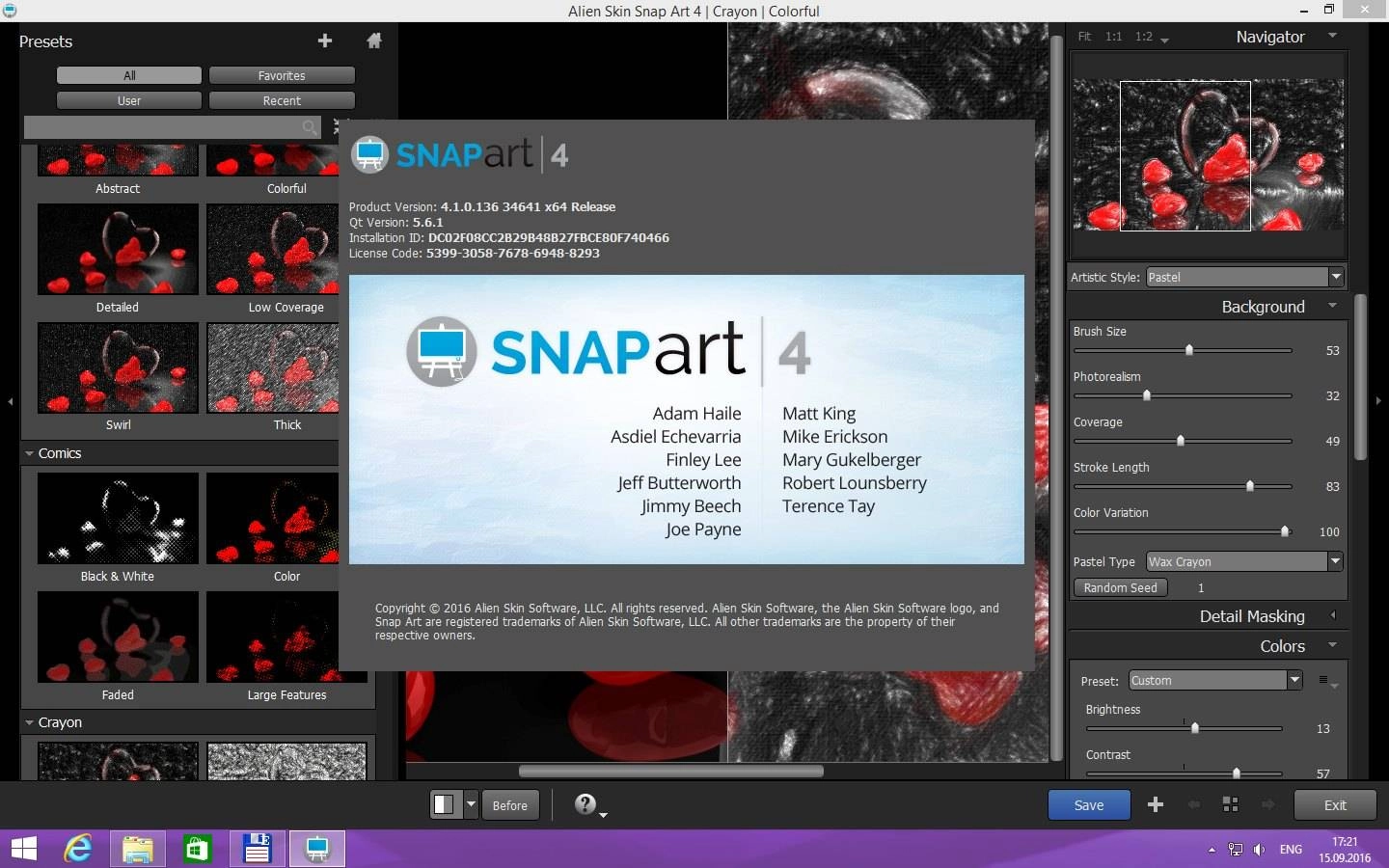Open the Colors Preset Custom dropdown
Image resolution: width=1389 pixels, height=868 pixels.
(x=1215, y=680)
